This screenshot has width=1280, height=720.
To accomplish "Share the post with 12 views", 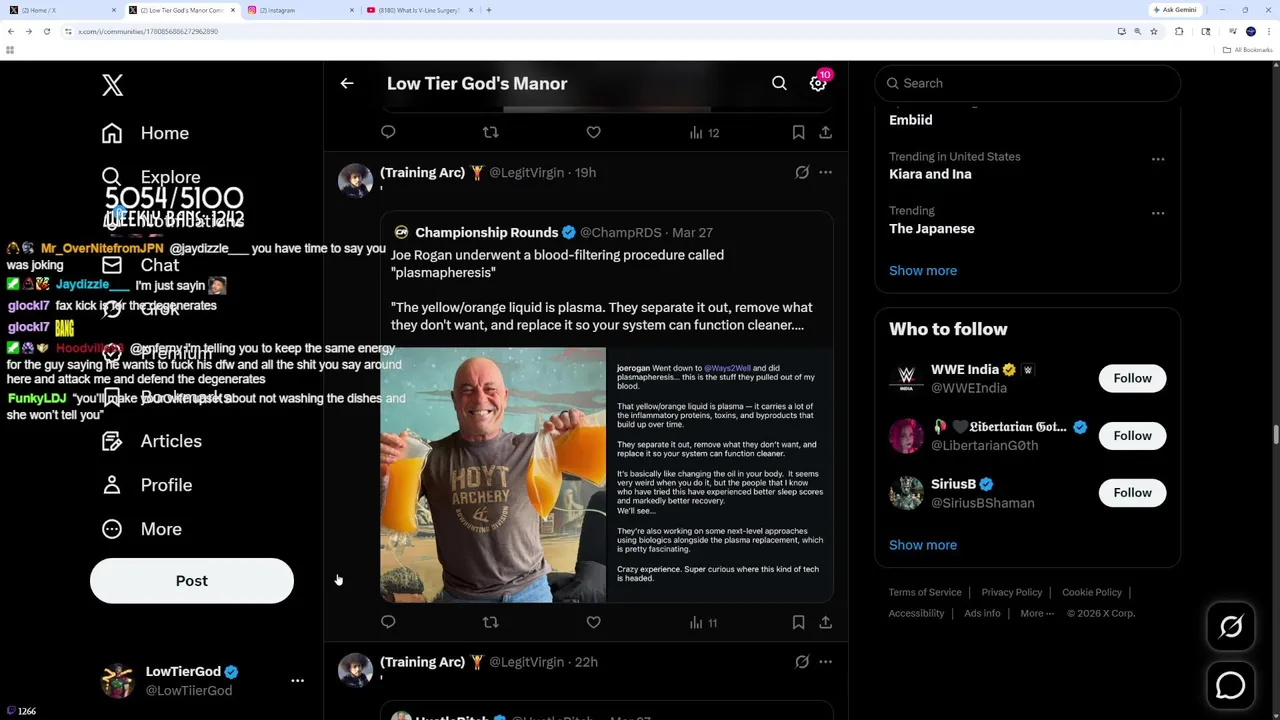I will (825, 132).
